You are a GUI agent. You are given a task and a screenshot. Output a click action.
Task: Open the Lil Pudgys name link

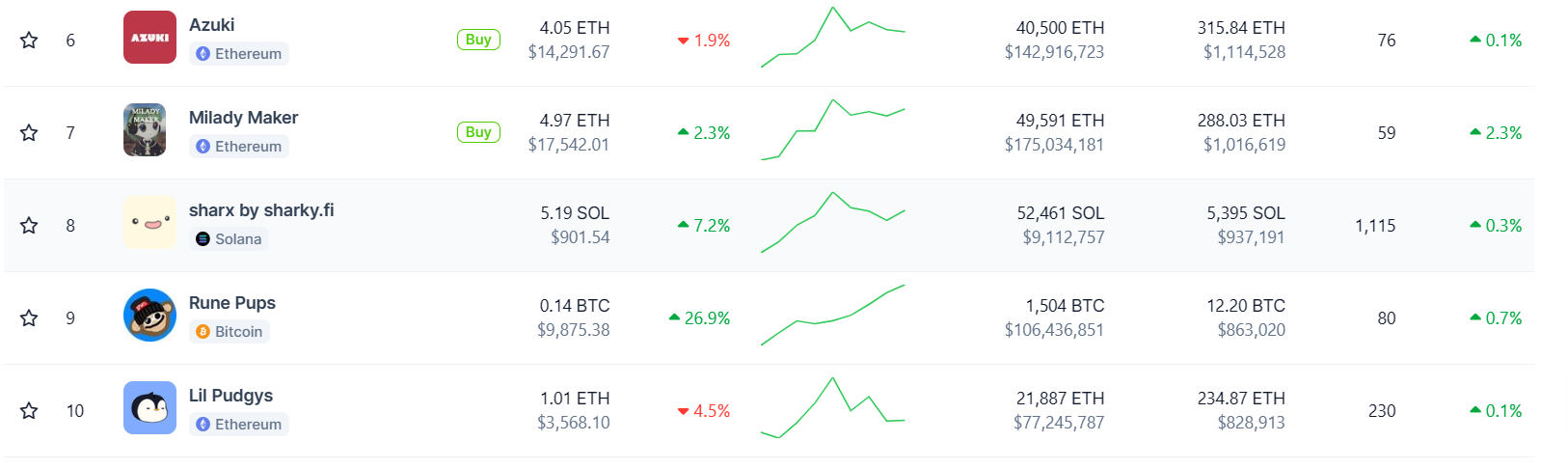coord(230,396)
